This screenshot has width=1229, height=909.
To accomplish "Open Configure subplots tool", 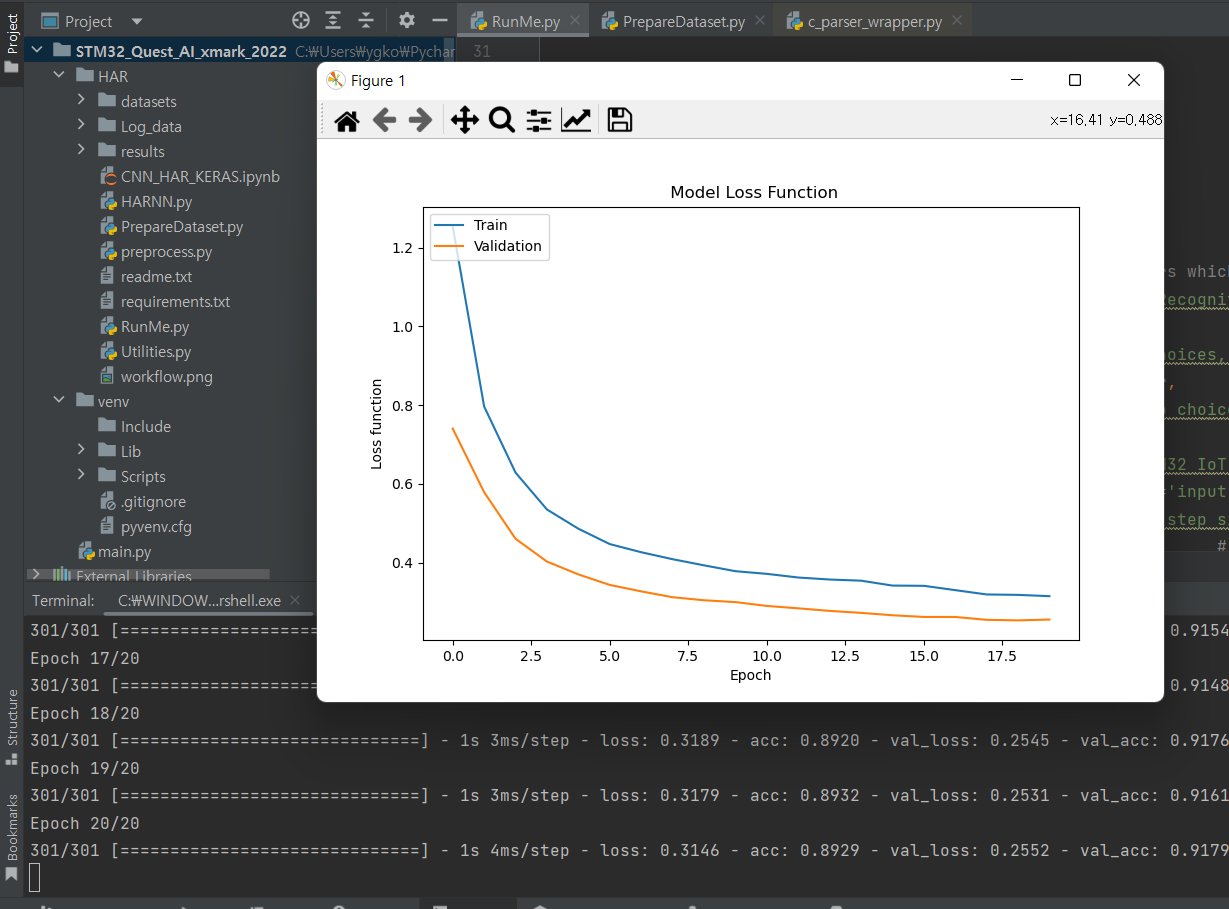I will point(539,121).
